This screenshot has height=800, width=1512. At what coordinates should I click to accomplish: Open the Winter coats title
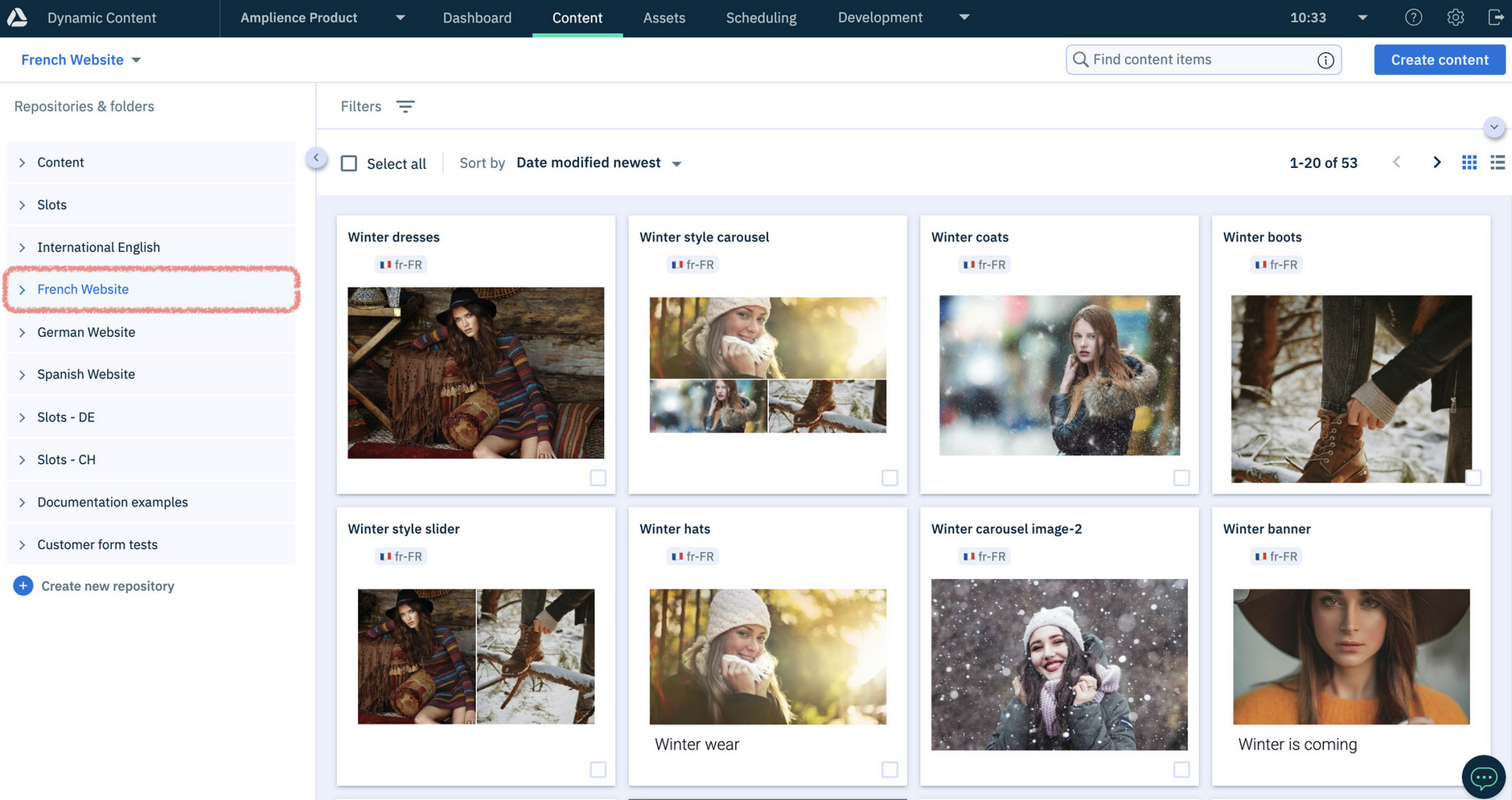970,237
